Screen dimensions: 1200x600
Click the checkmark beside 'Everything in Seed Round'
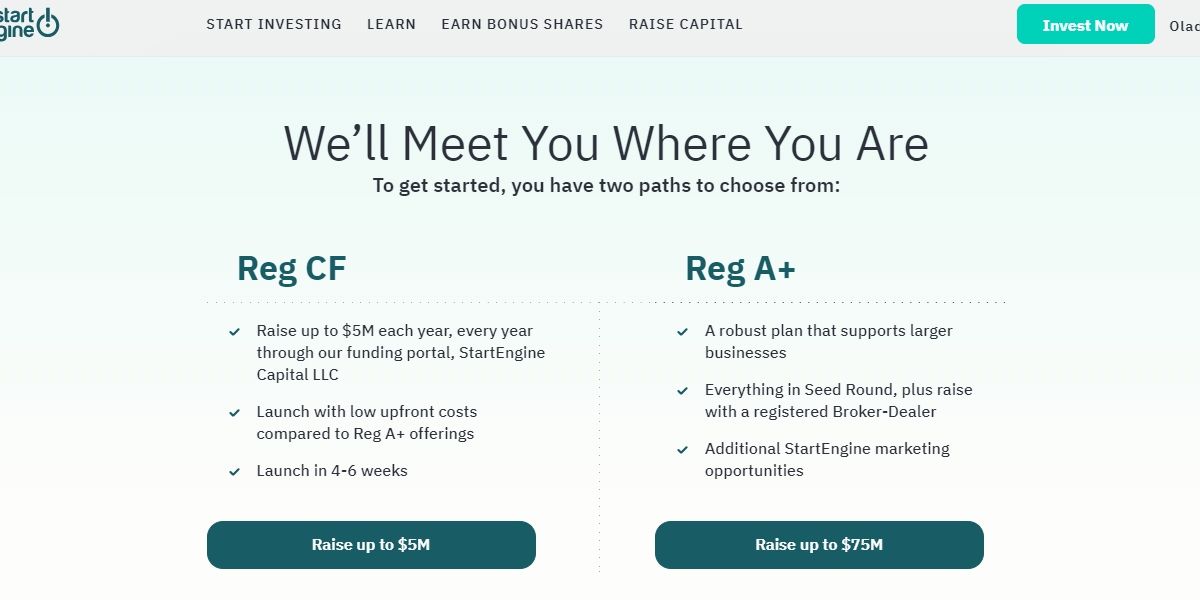point(684,390)
